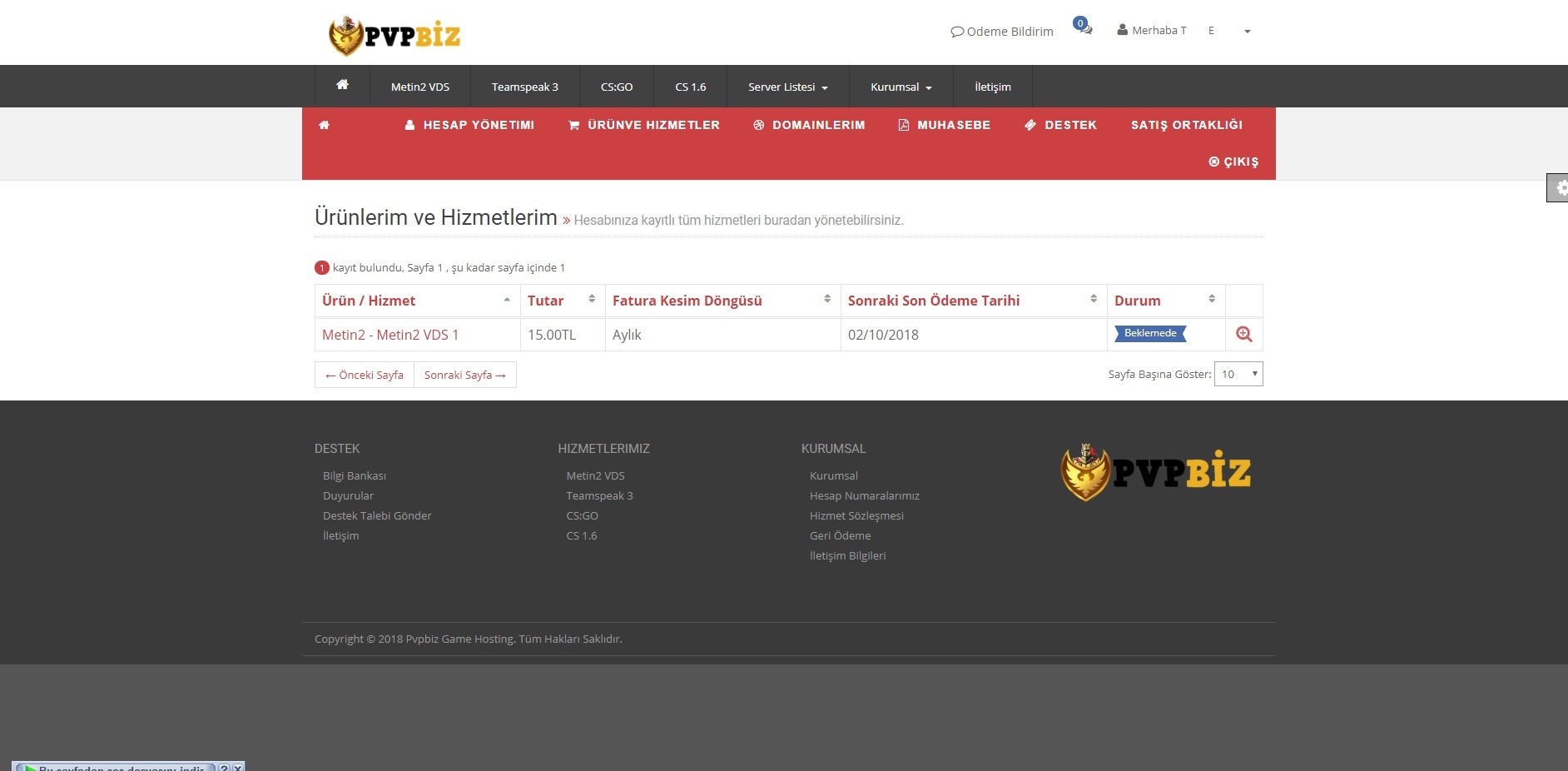Open Odeme Bildirim link
The width and height of the screenshot is (1568, 771).
point(1002,32)
